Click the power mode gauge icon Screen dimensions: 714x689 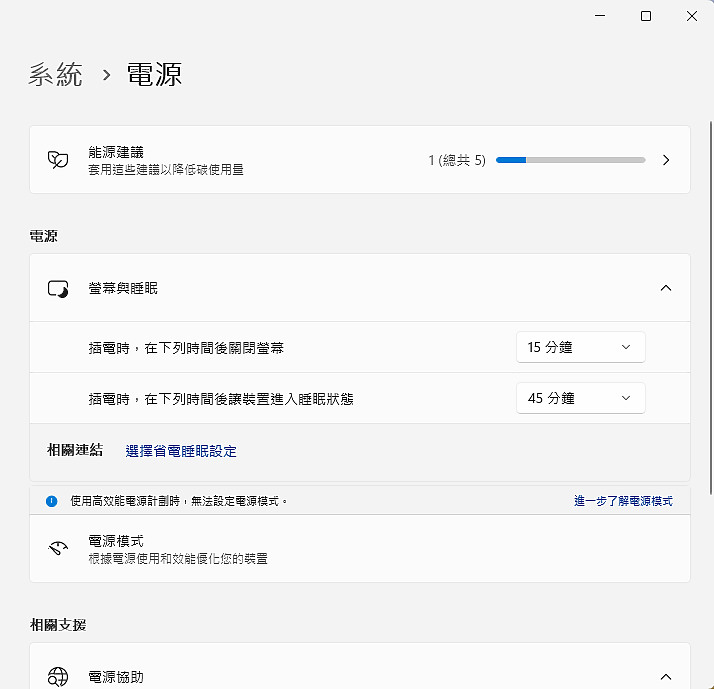[58, 548]
